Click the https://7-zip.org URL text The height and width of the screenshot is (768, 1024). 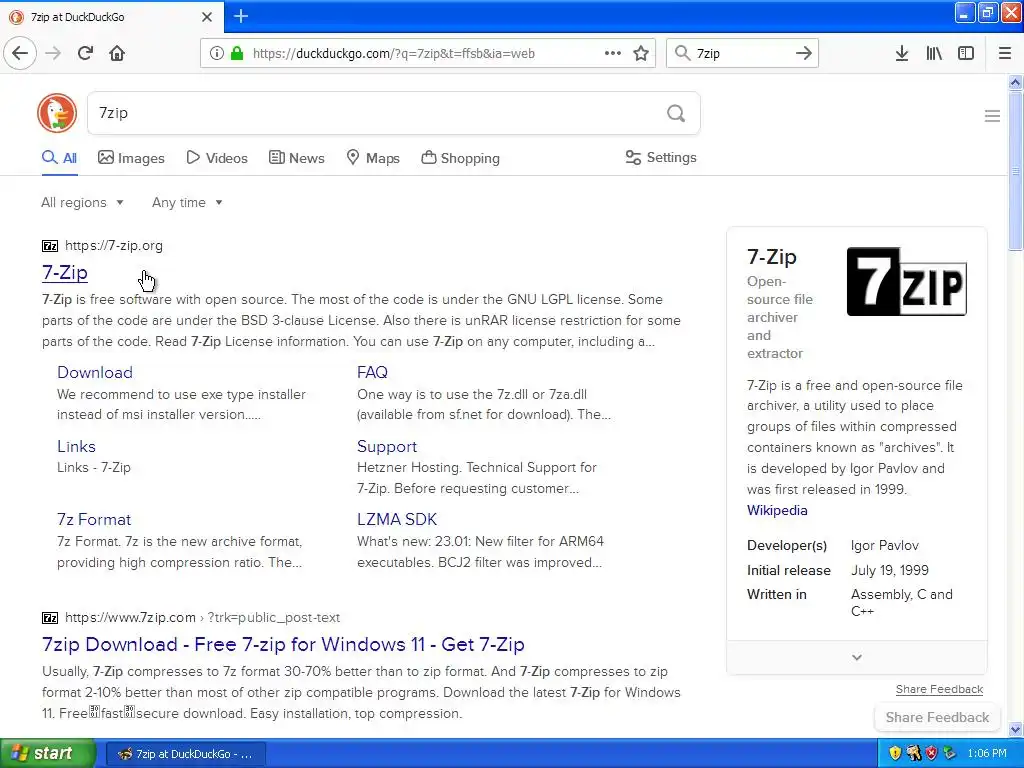pos(114,246)
